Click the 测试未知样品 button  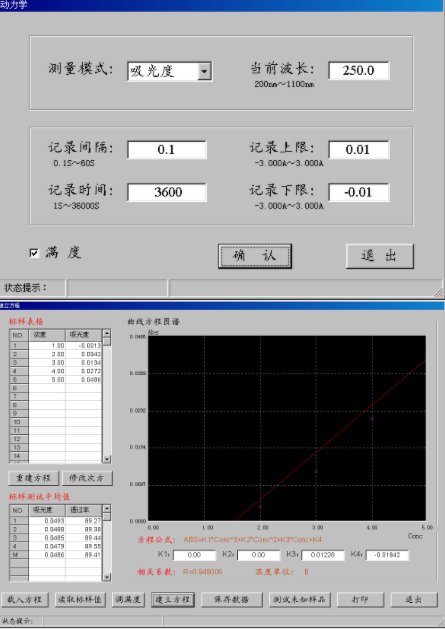(299, 600)
